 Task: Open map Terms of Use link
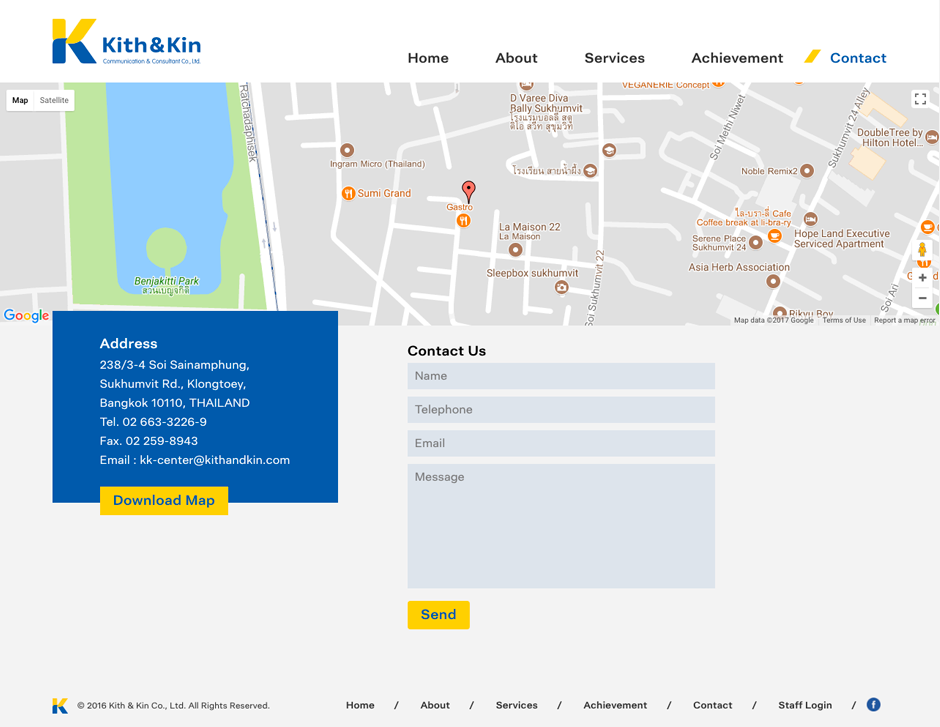pos(844,320)
